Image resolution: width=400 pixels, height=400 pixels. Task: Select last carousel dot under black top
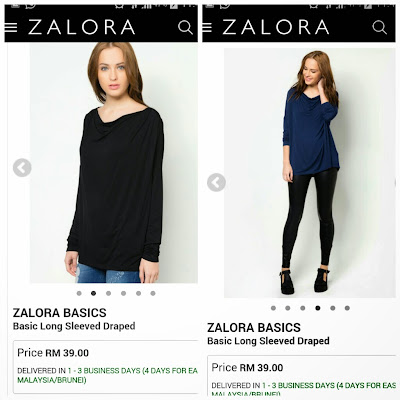coord(153,293)
